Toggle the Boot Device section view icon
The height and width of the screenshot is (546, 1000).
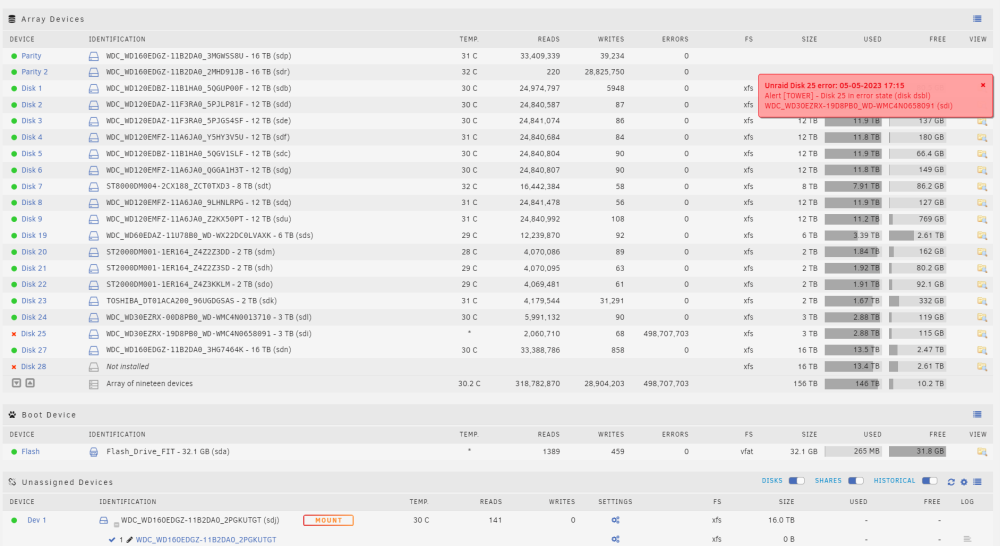(977, 415)
